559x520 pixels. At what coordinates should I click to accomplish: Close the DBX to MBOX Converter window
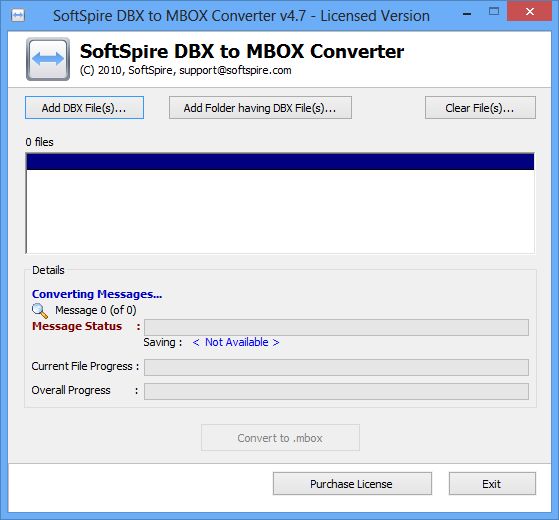pyautogui.click(x=530, y=11)
